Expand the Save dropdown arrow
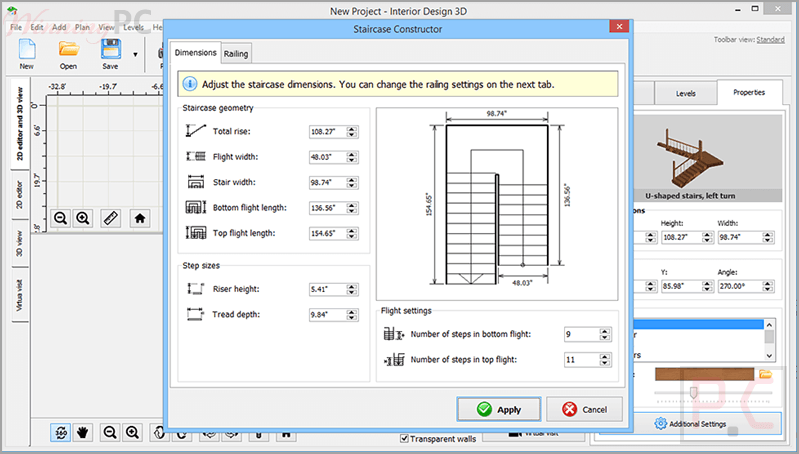 pyautogui.click(x=135, y=55)
